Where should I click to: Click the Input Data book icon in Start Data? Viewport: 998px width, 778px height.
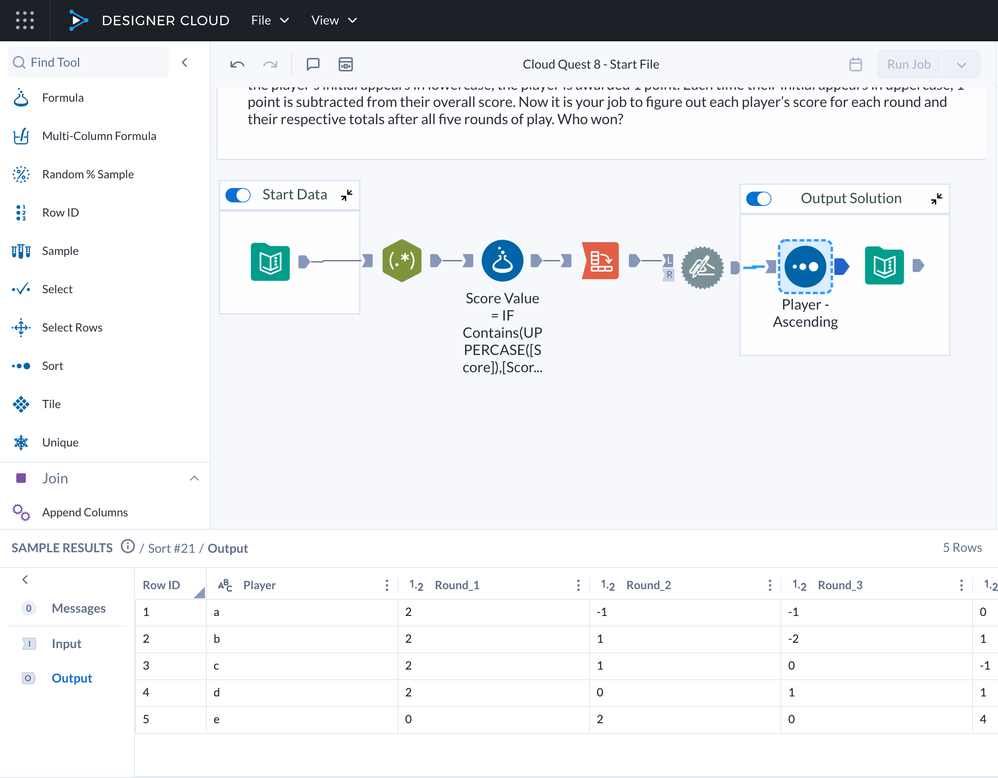(x=270, y=262)
